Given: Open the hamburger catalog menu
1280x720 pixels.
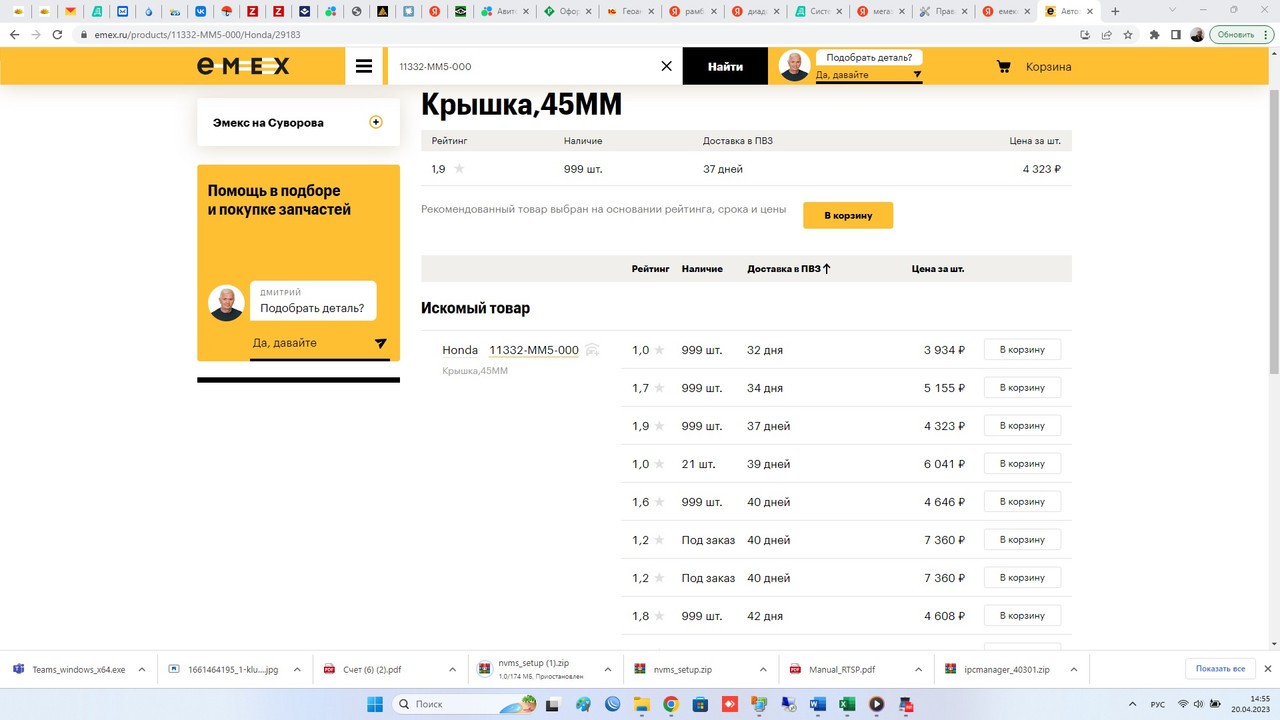Looking at the screenshot, I should pyautogui.click(x=364, y=66).
